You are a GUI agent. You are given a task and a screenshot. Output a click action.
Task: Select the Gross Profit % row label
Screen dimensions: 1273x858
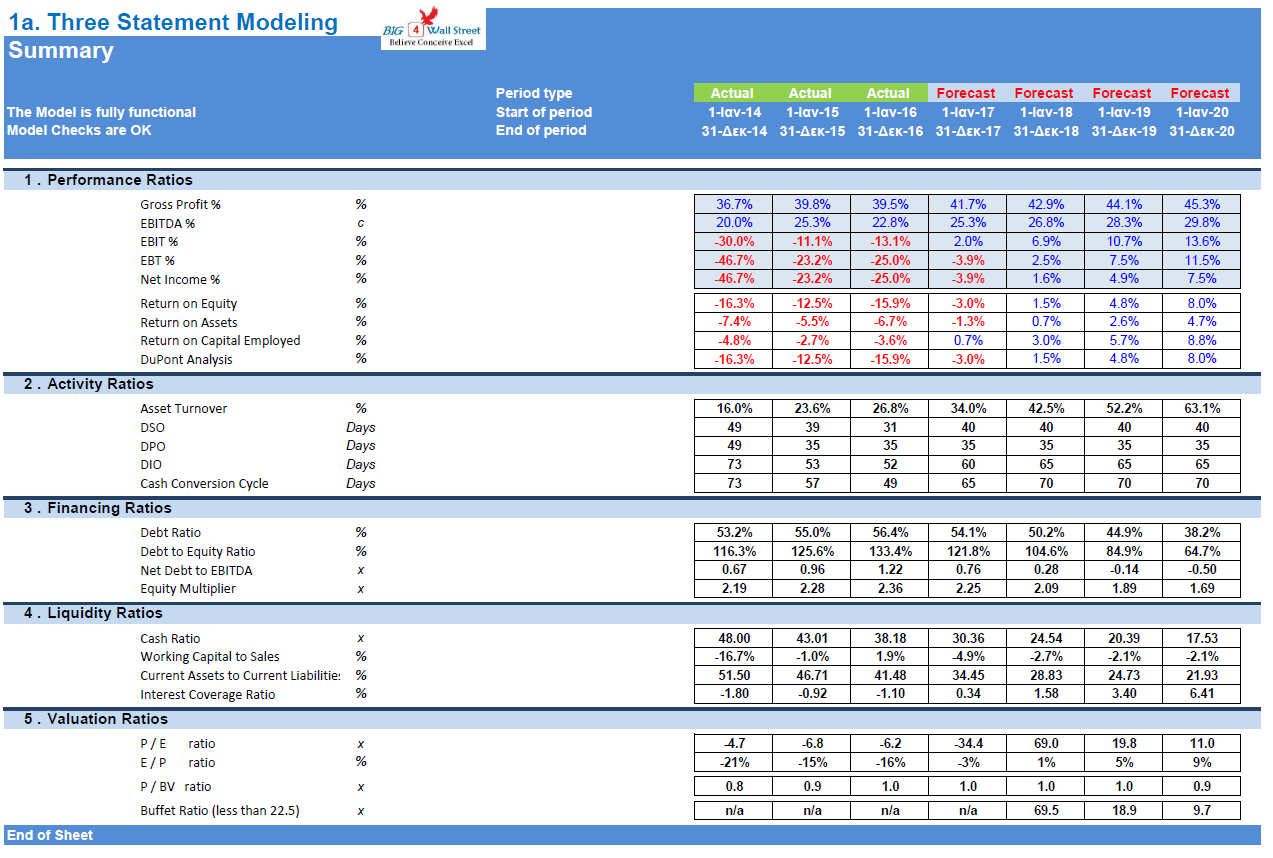(180, 204)
